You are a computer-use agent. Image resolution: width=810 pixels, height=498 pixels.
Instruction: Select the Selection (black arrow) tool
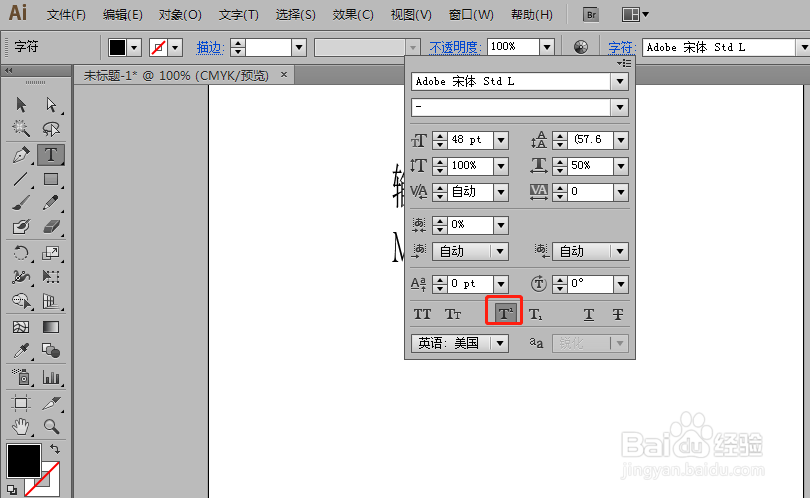tap(21, 104)
